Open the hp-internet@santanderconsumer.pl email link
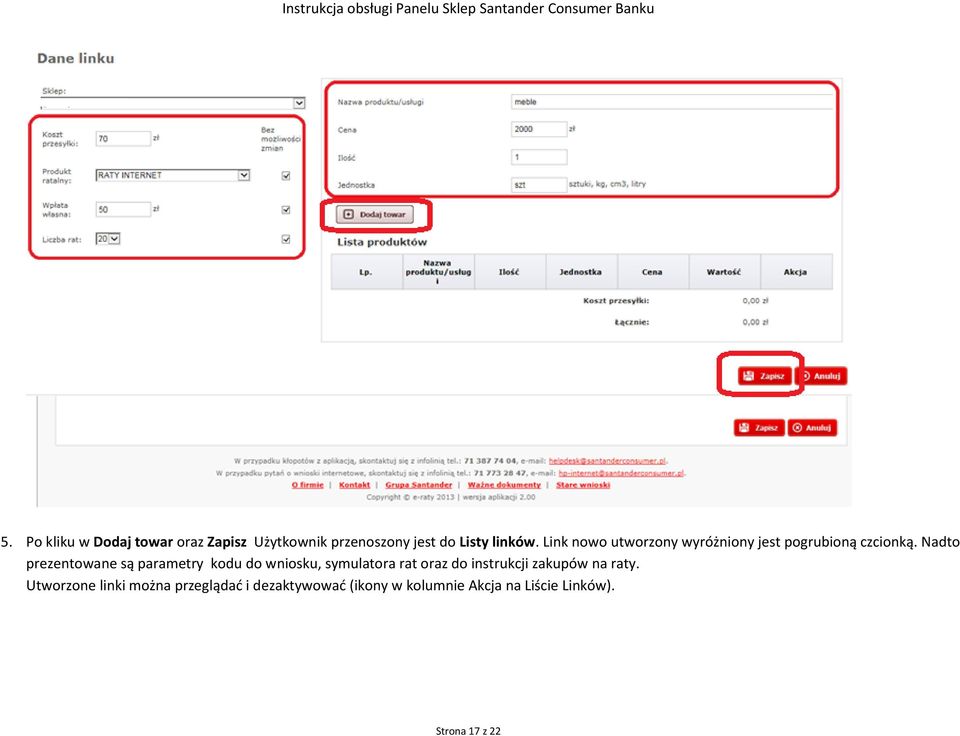The height and width of the screenshot is (736, 960). click(x=621, y=473)
